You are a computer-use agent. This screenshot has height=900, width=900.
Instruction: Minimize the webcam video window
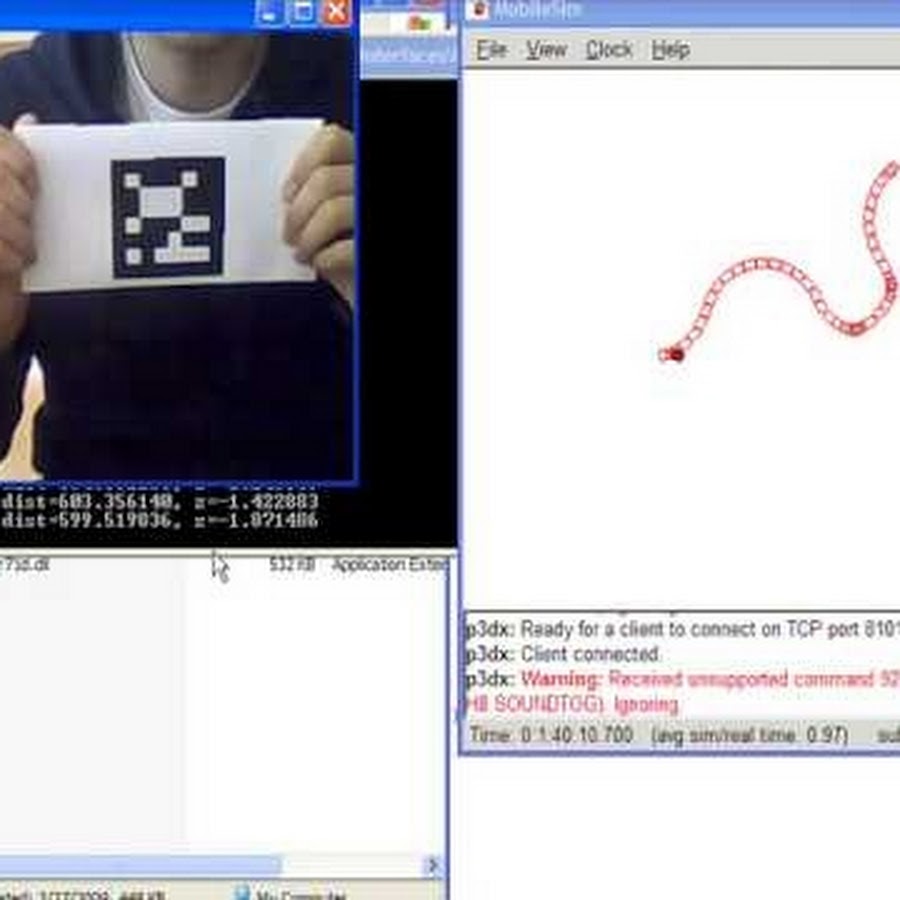pyautogui.click(x=268, y=13)
